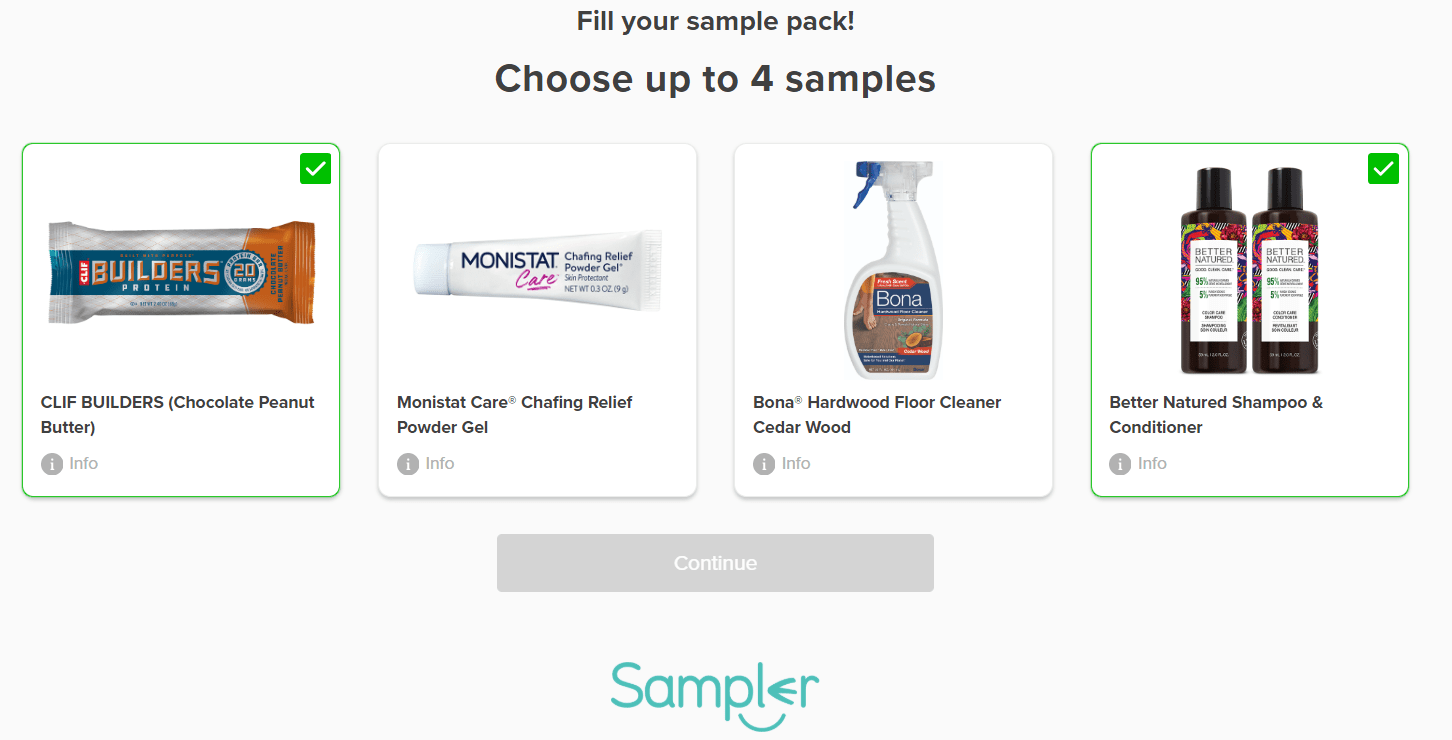Click the Better Natured shampoo bottles image
Image resolution: width=1452 pixels, height=740 pixels.
point(1250,270)
